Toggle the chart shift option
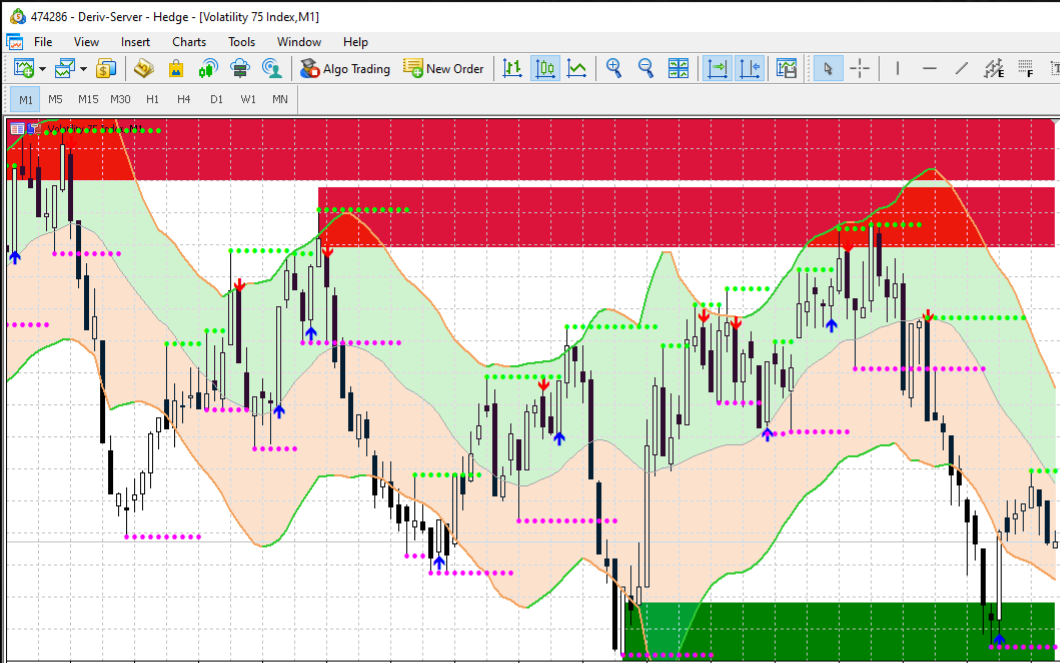 tap(750, 68)
